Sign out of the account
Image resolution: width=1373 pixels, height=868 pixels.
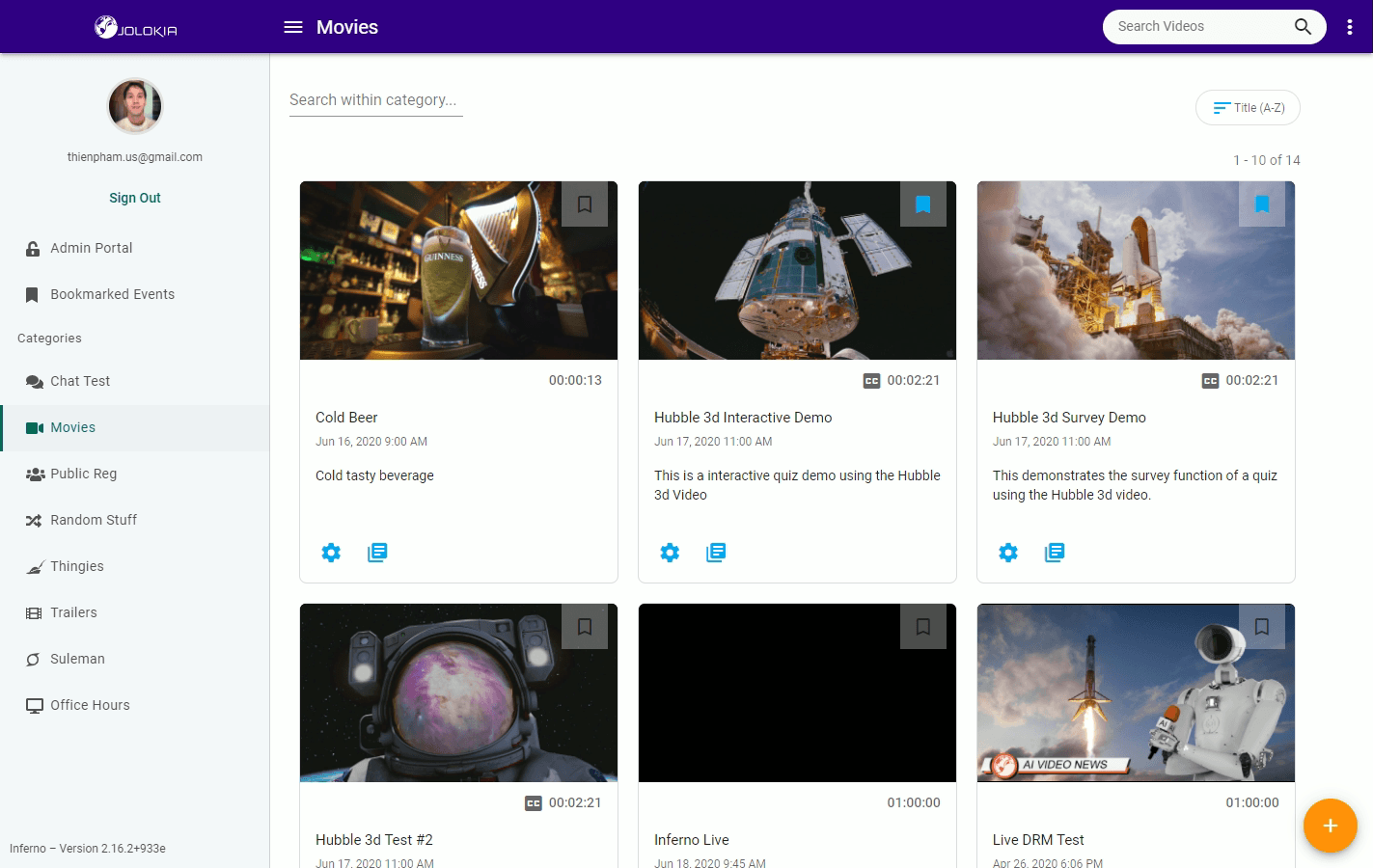135,198
